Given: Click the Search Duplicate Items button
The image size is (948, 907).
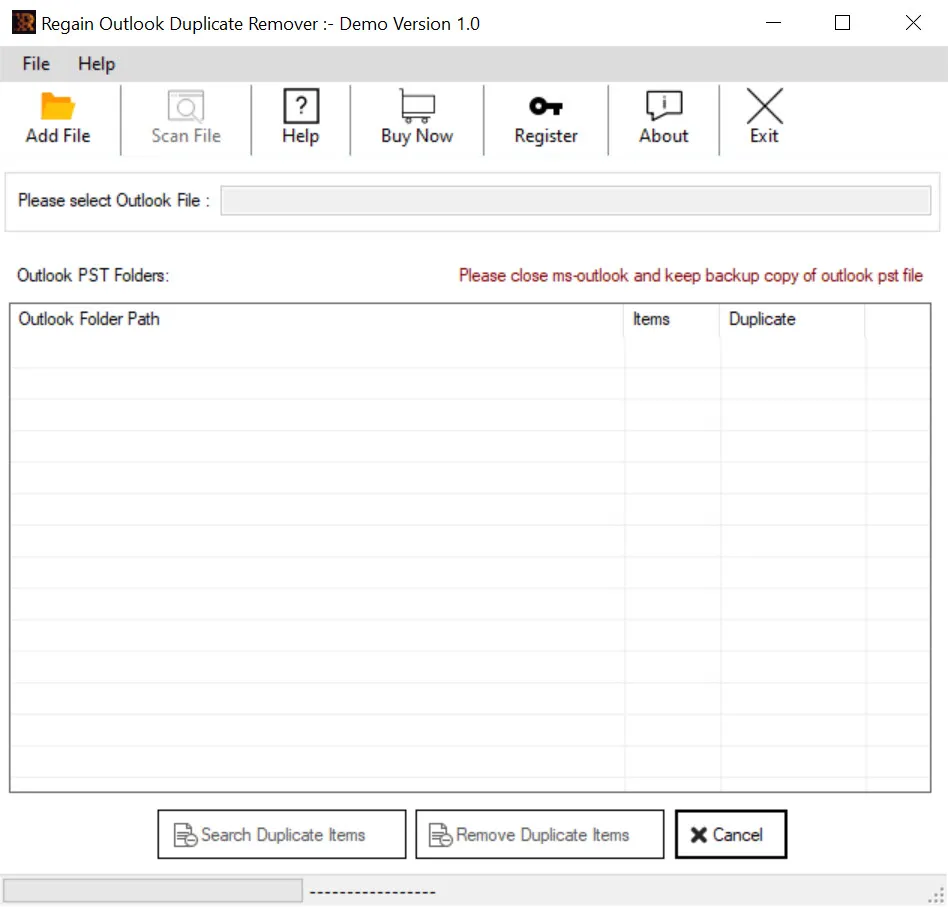Looking at the screenshot, I should pyautogui.click(x=282, y=834).
